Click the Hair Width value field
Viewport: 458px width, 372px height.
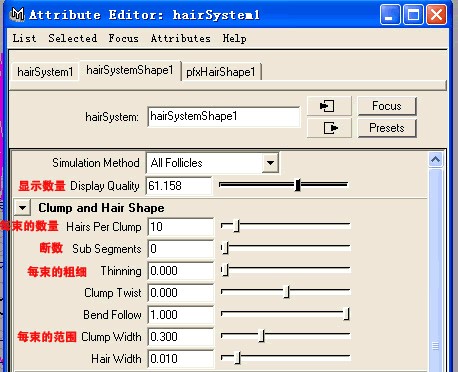[180, 359]
